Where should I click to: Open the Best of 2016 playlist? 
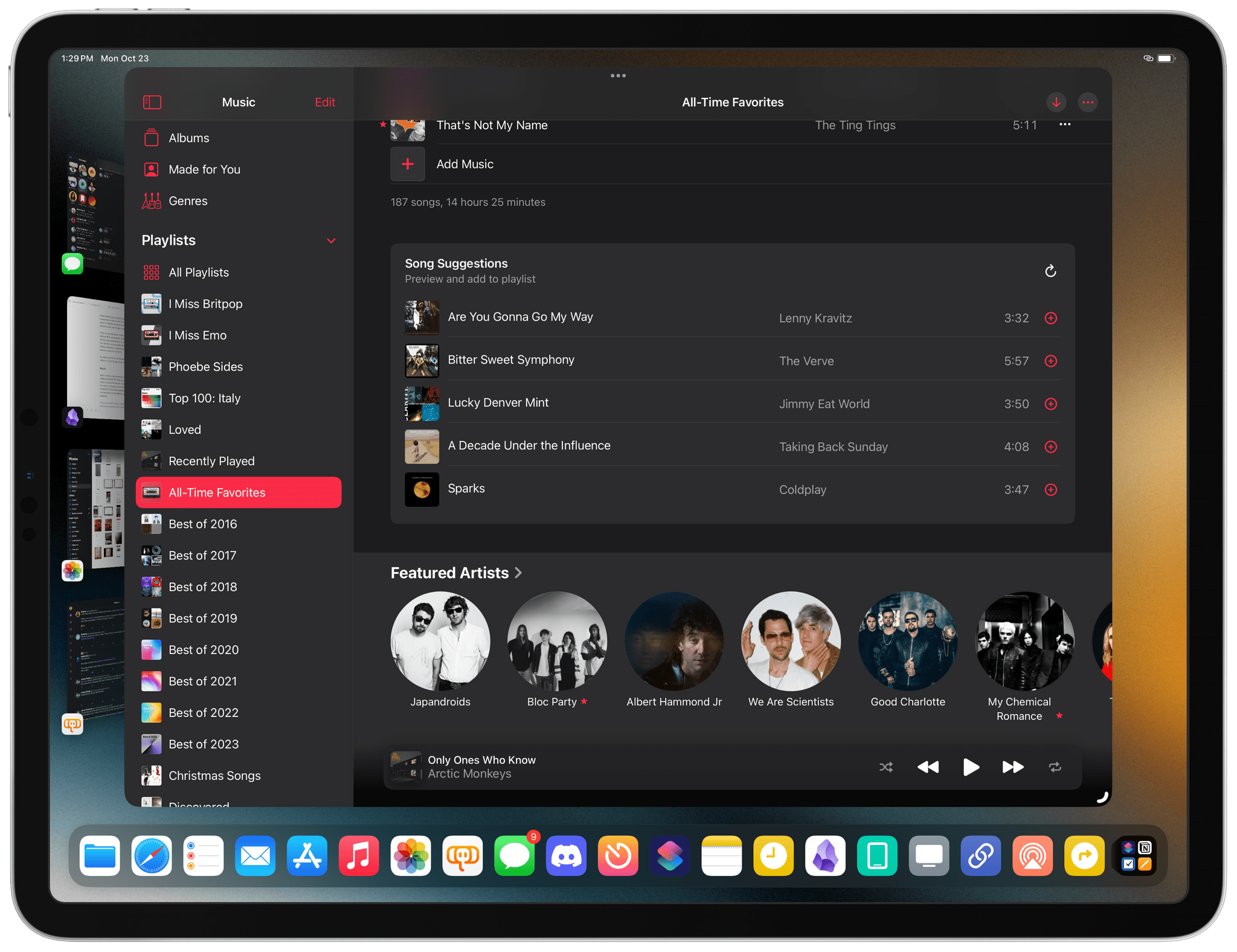(x=239, y=524)
